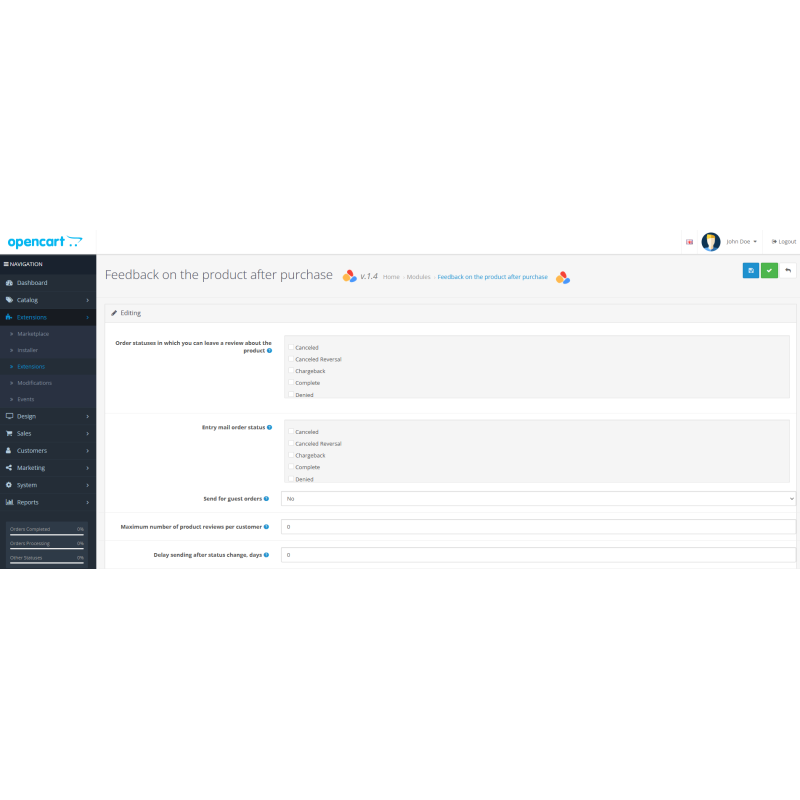Viewport: 800px width, 800px height.
Task: Open the Reports section in the sidebar
Action: (31, 502)
